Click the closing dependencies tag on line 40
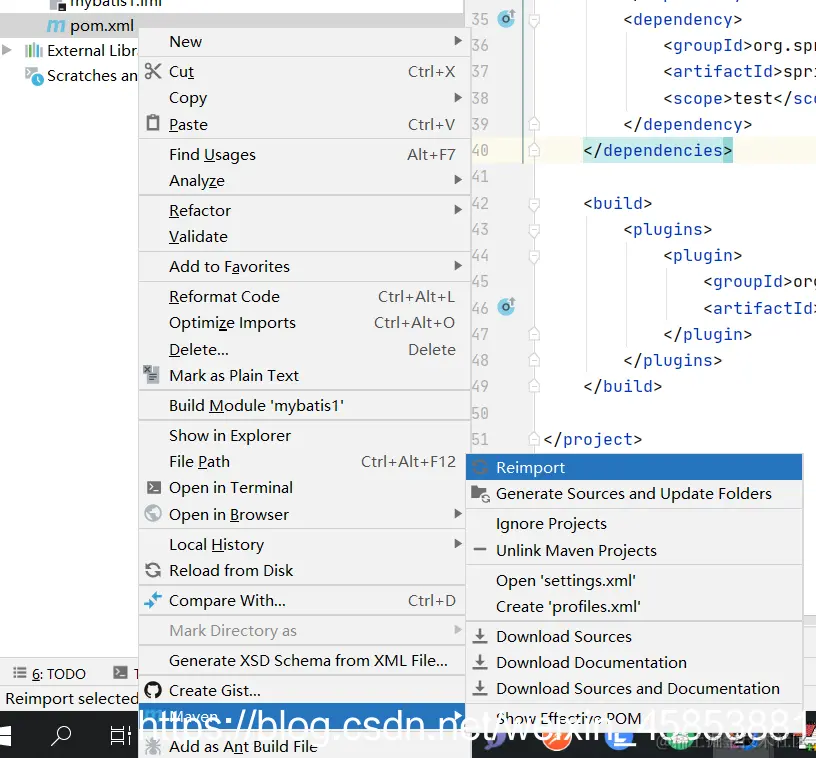 tap(658, 150)
